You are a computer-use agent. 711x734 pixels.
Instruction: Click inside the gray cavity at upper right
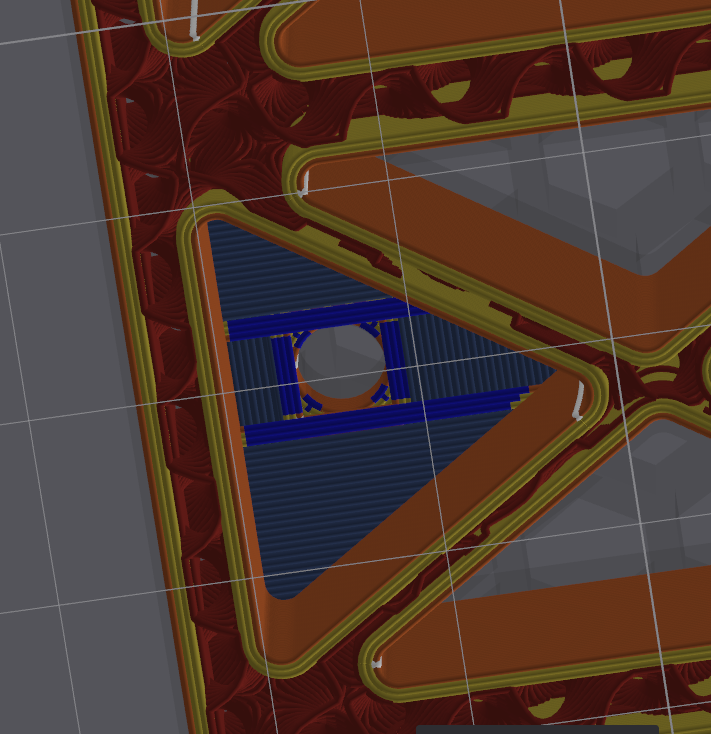click(560, 190)
